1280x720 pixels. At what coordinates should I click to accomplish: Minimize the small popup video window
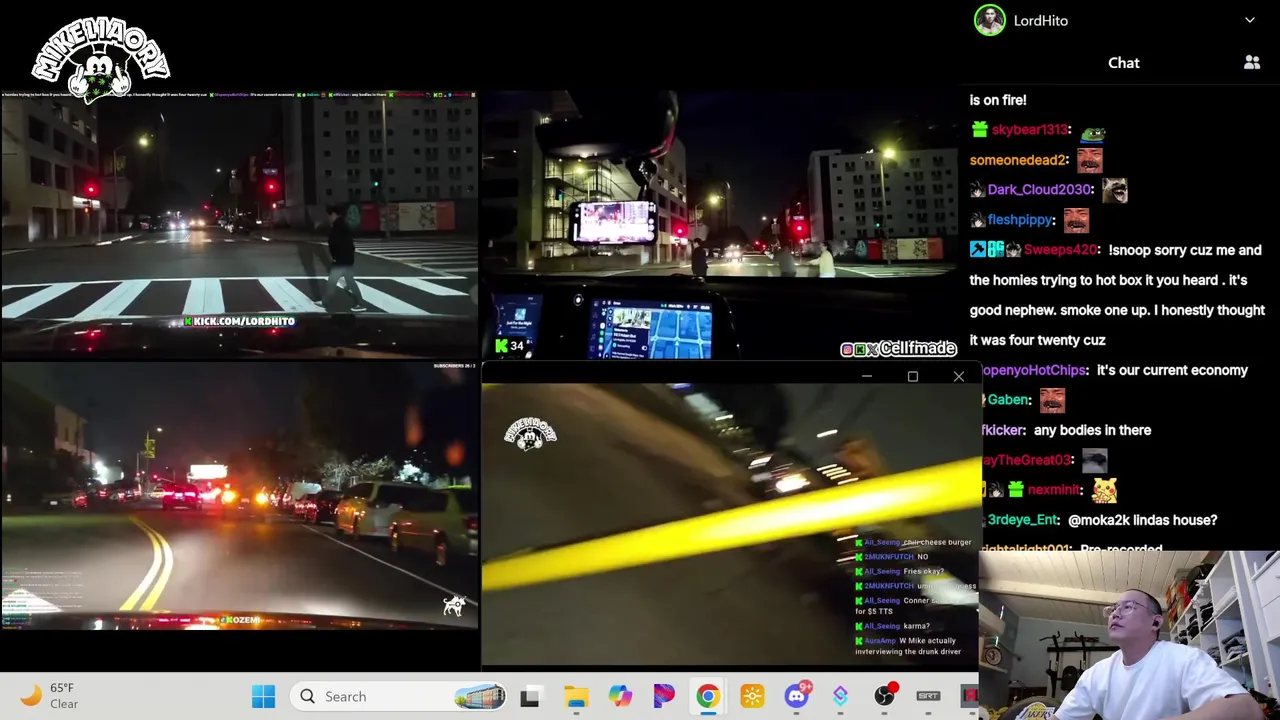click(x=866, y=377)
